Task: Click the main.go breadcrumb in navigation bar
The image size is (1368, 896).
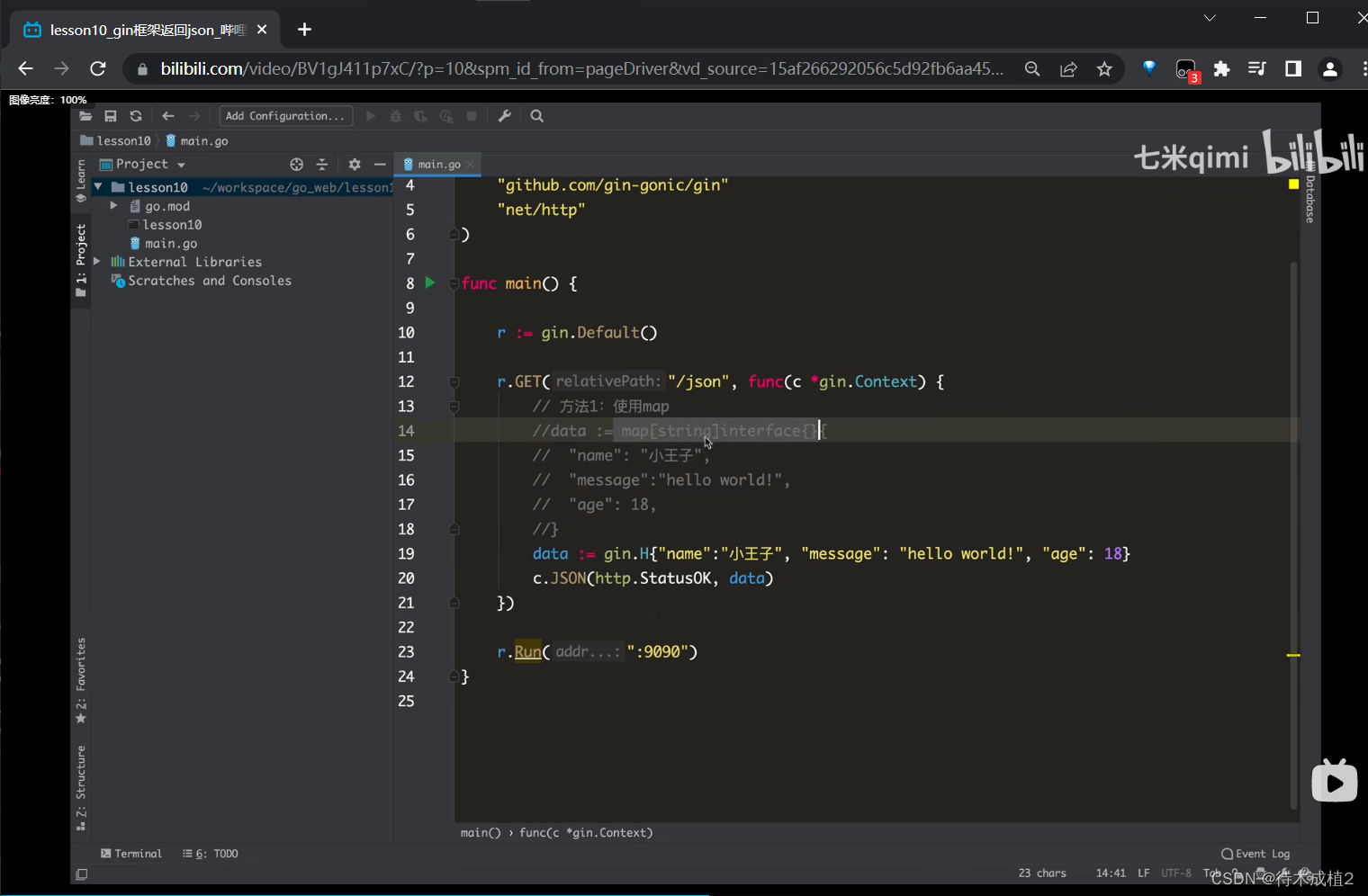Action: [x=197, y=141]
